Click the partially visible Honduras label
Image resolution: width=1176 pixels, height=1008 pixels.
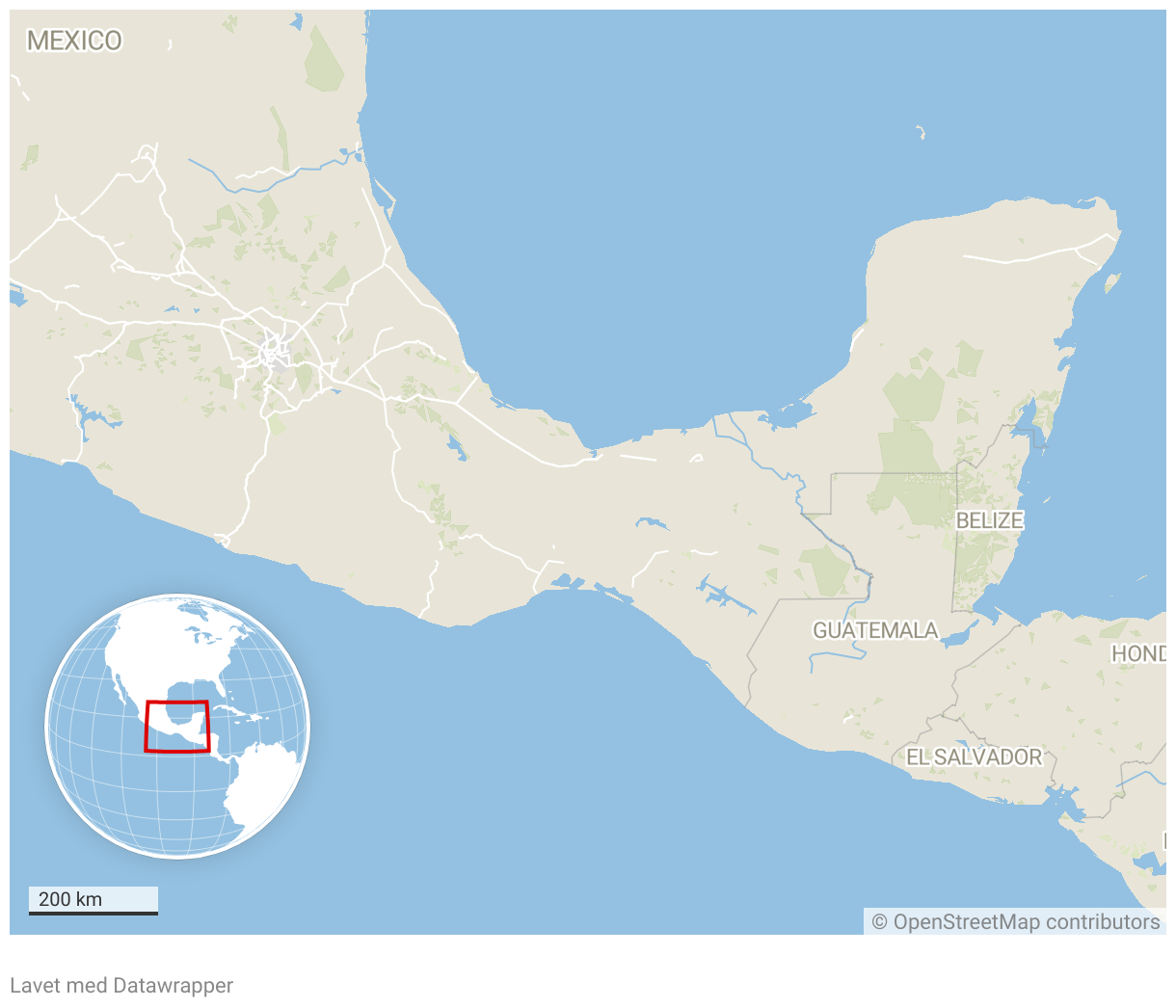1139,654
